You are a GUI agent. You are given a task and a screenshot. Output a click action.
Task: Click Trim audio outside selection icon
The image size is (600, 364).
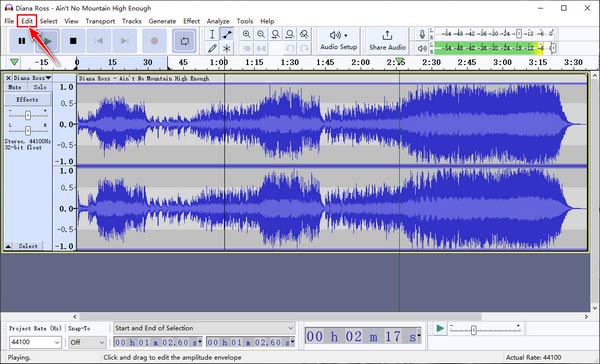coord(246,48)
